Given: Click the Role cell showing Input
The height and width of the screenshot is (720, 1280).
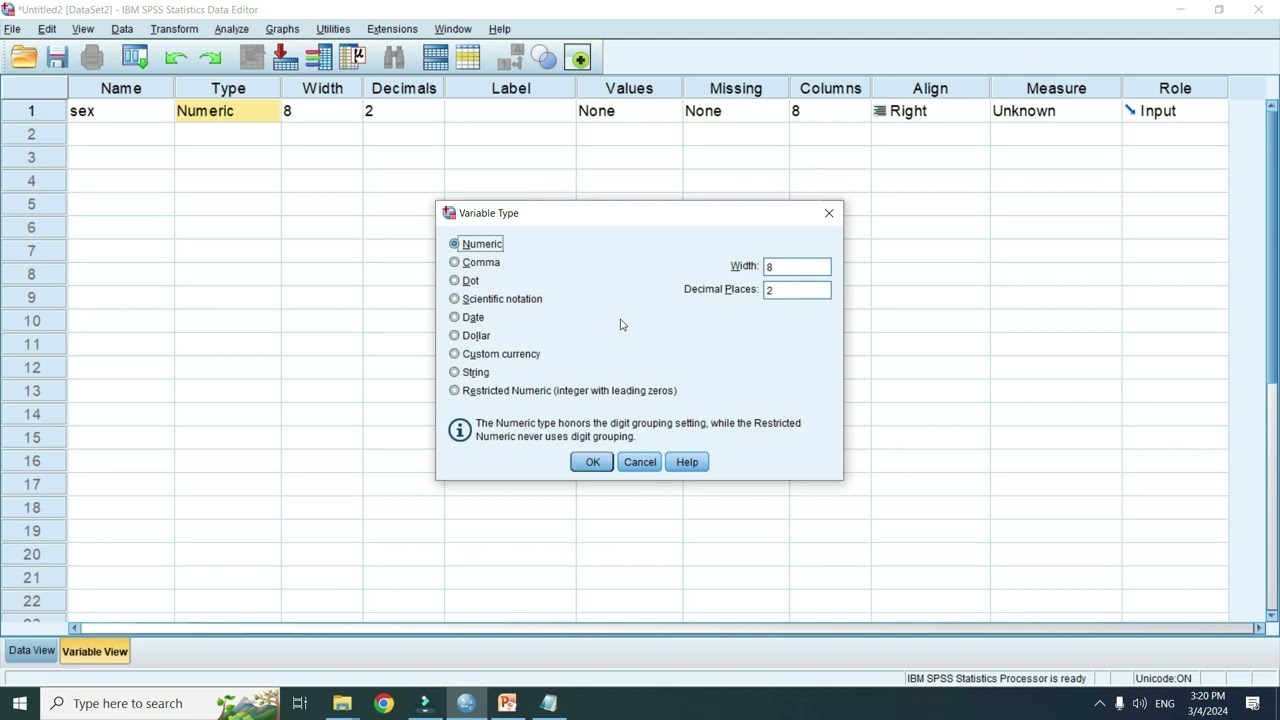Looking at the screenshot, I should pos(1175,111).
